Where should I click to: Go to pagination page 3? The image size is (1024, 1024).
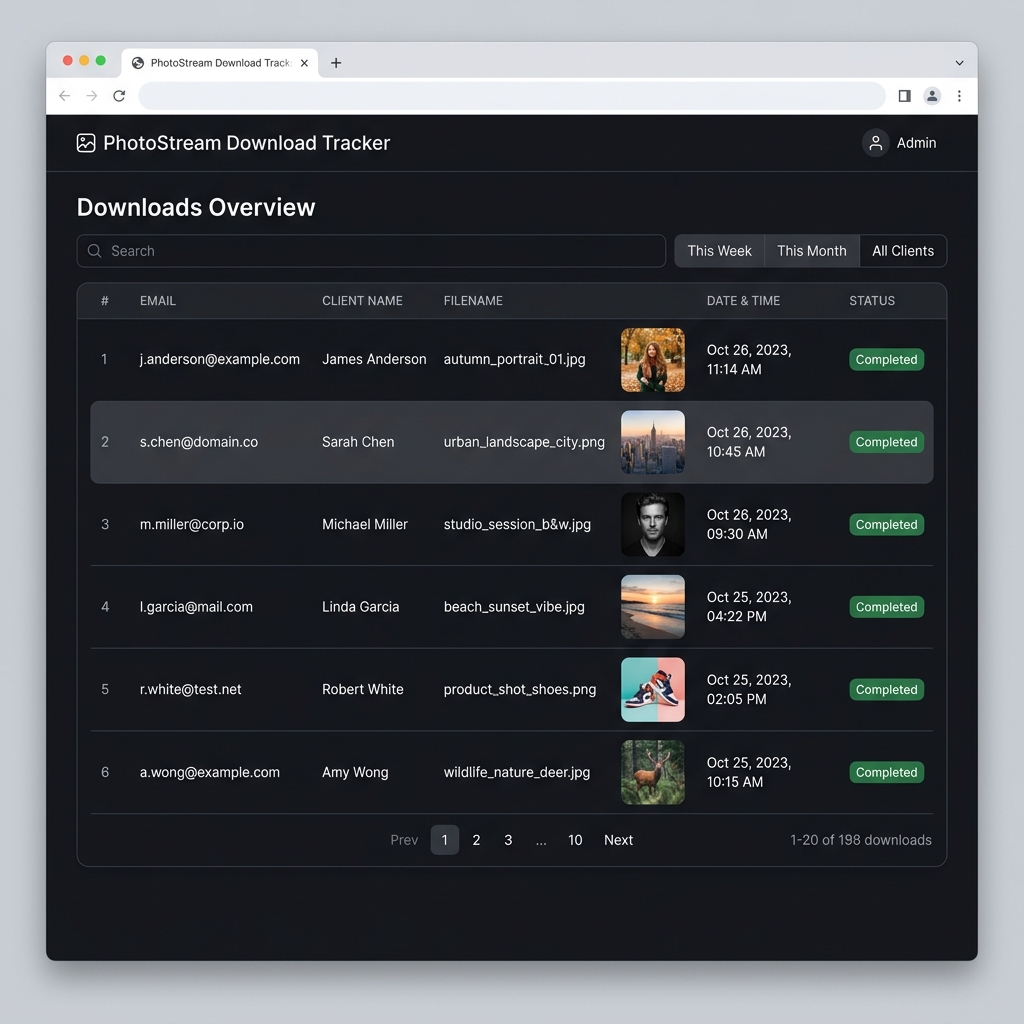(x=508, y=840)
